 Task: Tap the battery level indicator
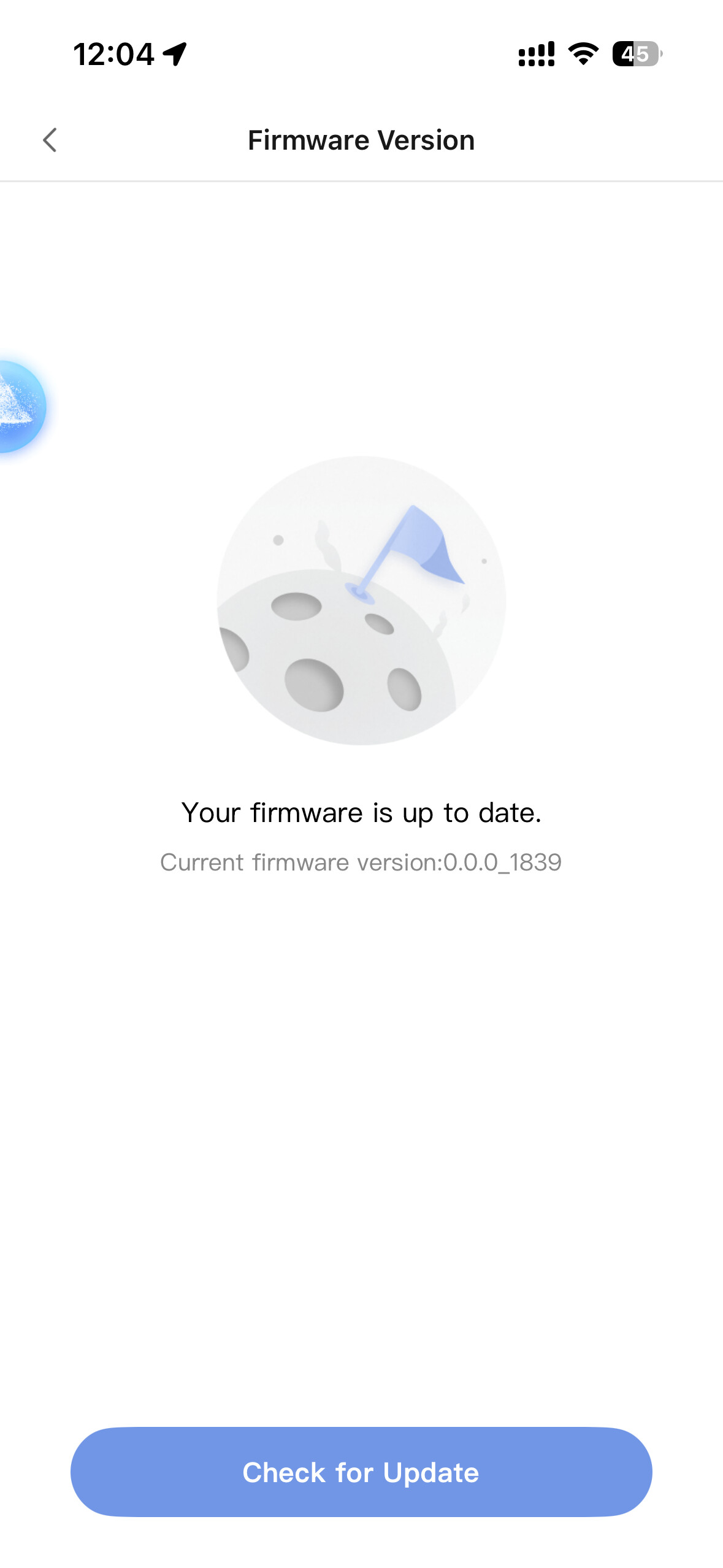(x=637, y=54)
